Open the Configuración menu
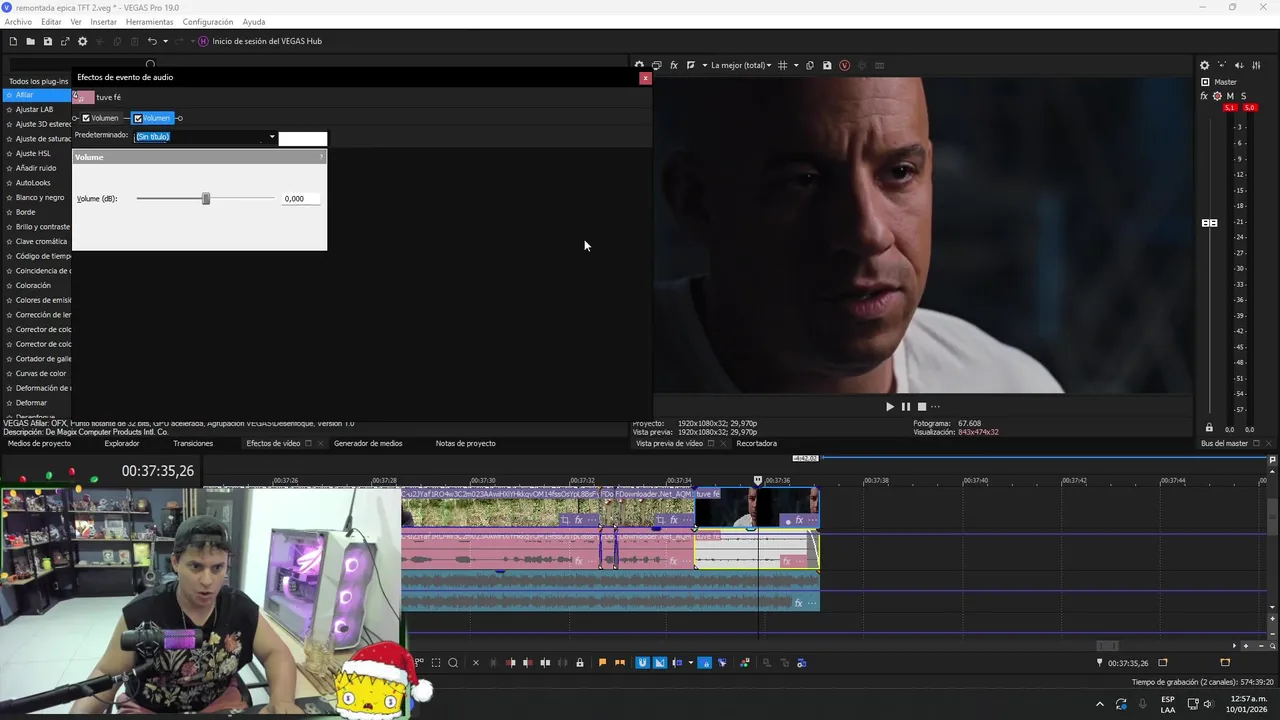The image size is (1280, 720). (x=208, y=22)
